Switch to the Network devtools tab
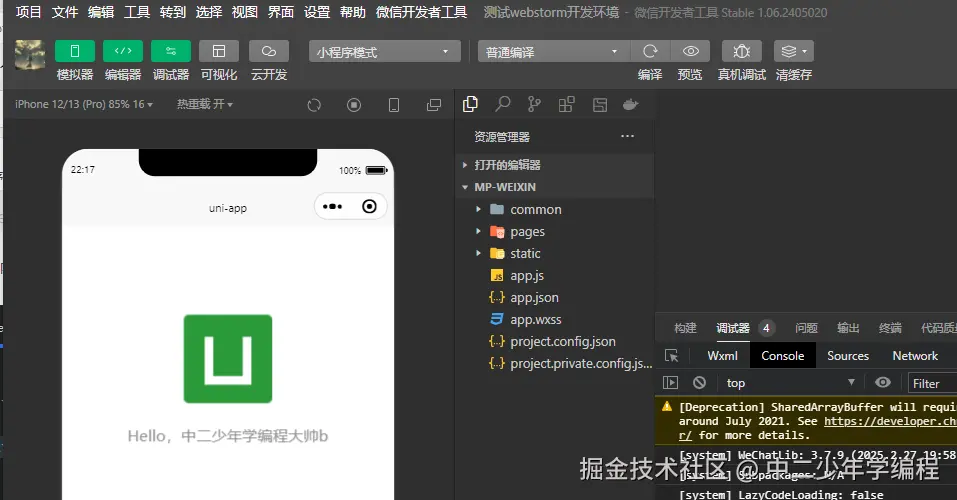Screen dimensions: 957x500 (x=915, y=356)
